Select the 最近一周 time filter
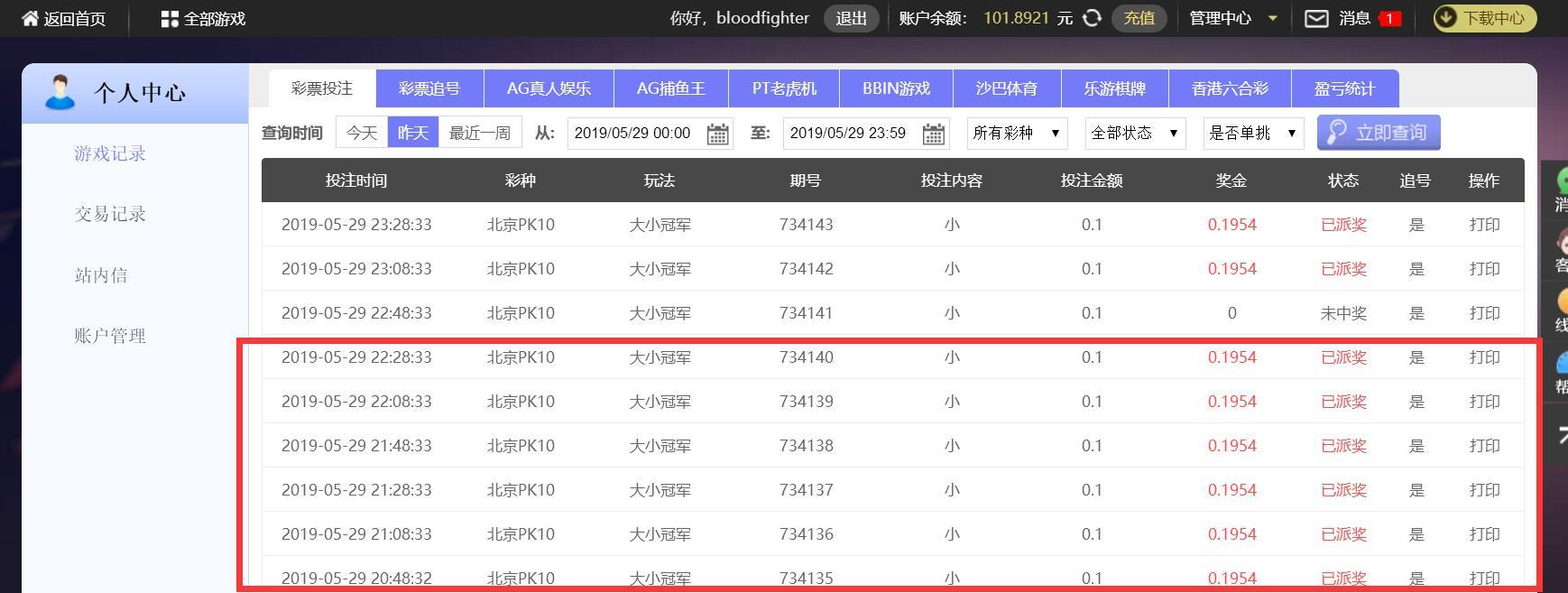1568x593 pixels. (x=480, y=133)
